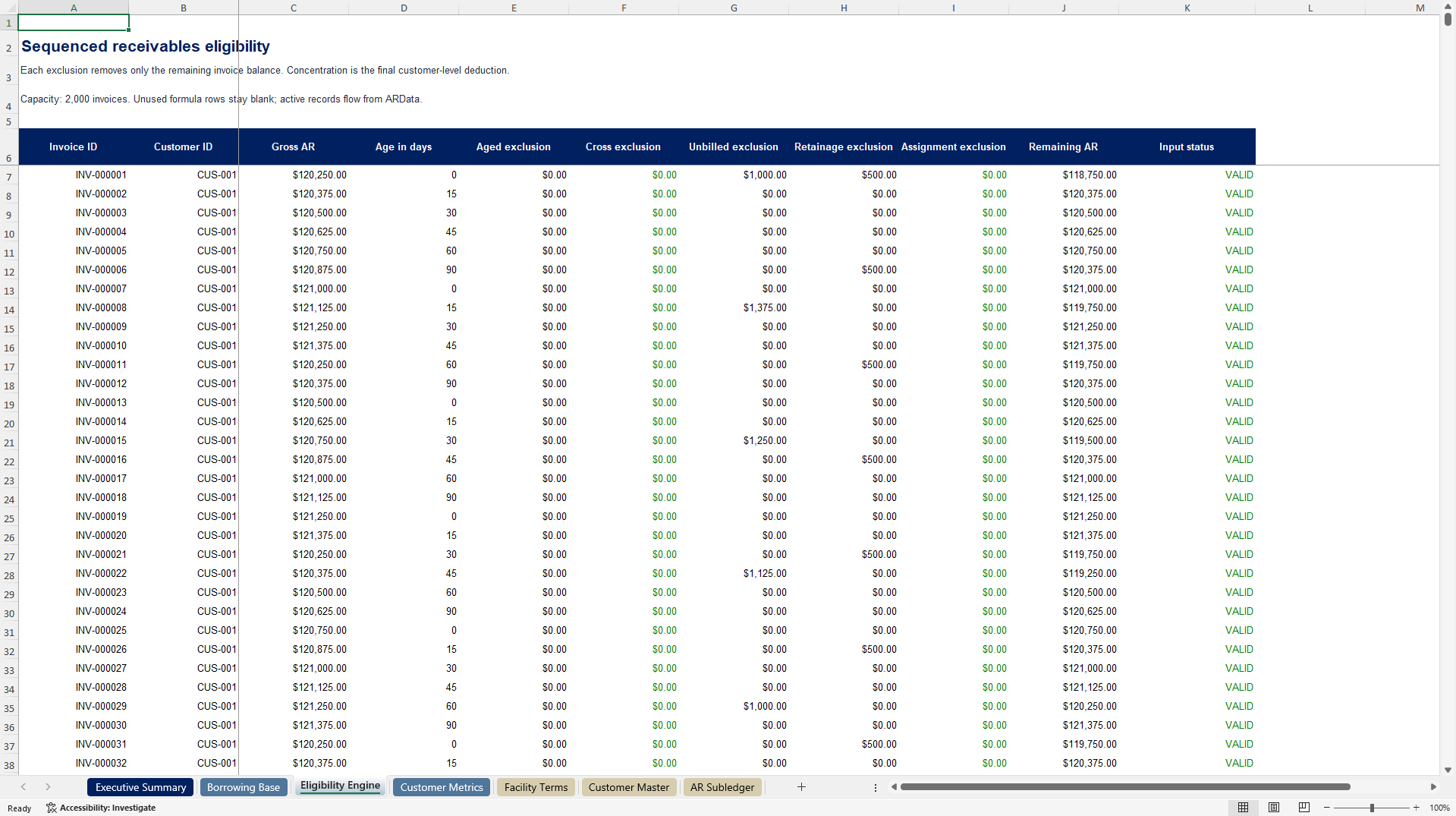Open the AR Subledger sheet tab

(x=722, y=787)
